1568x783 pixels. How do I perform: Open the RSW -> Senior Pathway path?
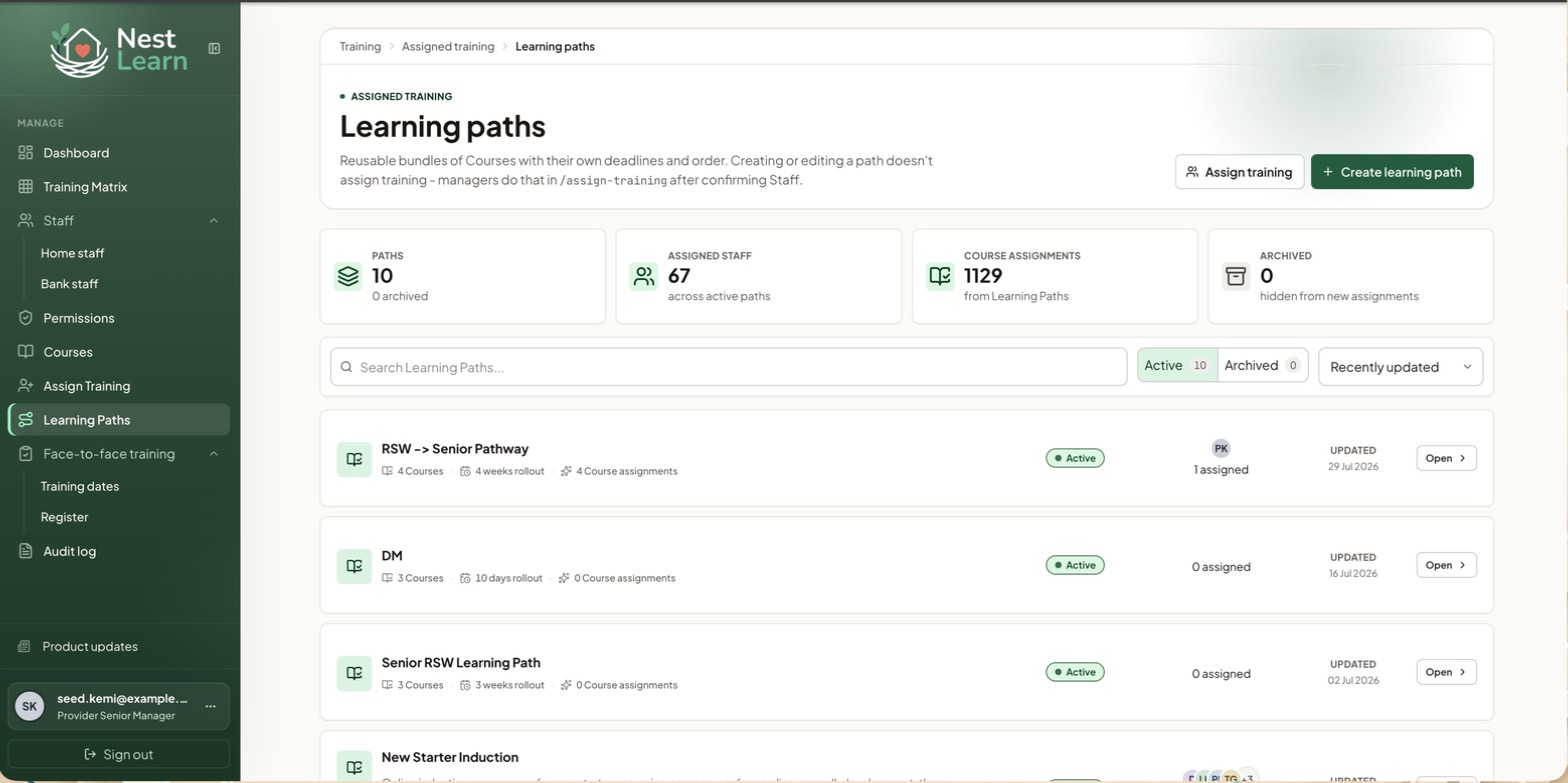[x=1446, y=458]
